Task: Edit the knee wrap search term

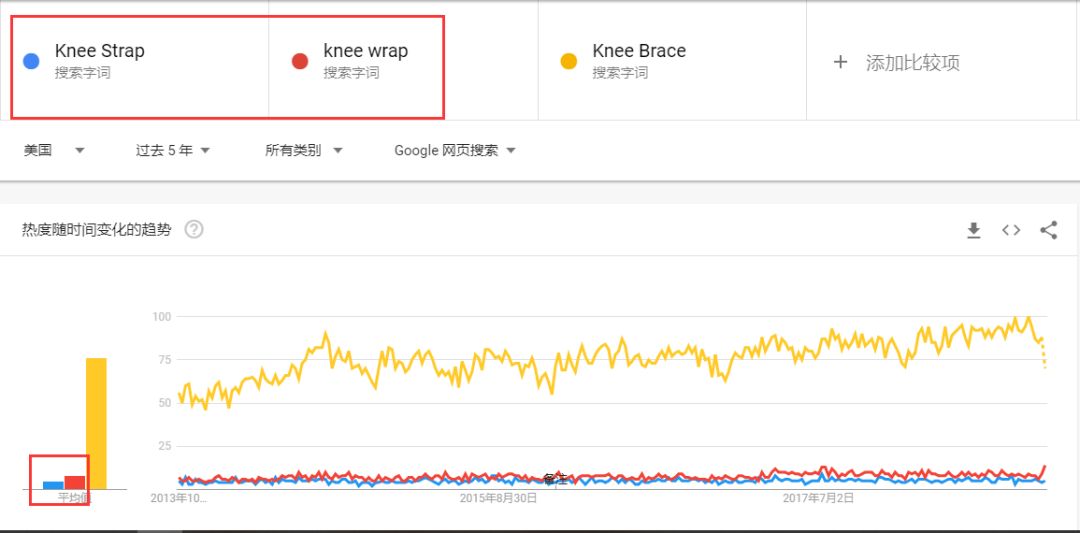Action: point(366,51)
